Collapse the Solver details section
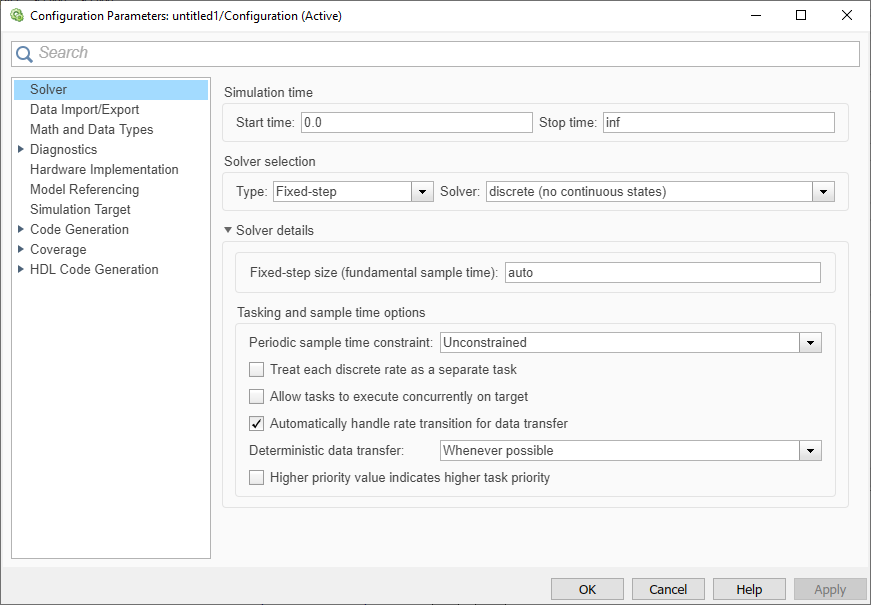Viewport: 871px width, 605px height. [229, 231]
